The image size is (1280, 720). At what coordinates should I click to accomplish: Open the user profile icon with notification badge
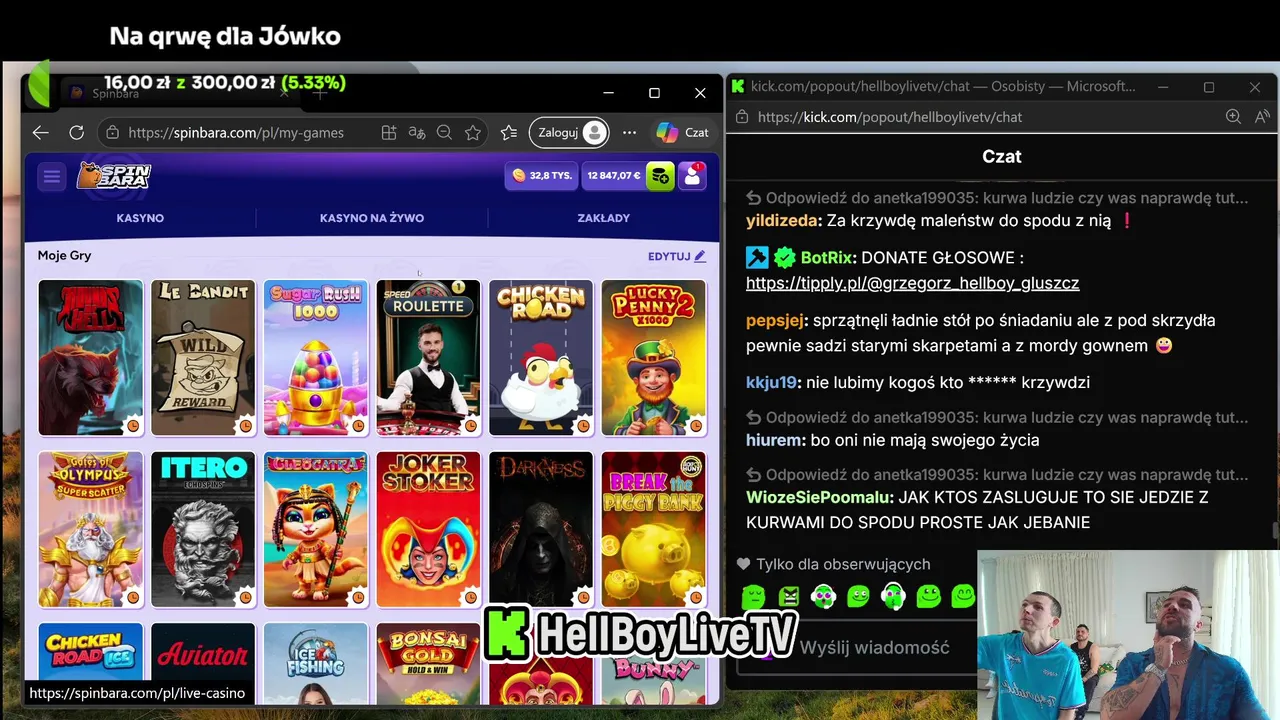tap(692, 176)
